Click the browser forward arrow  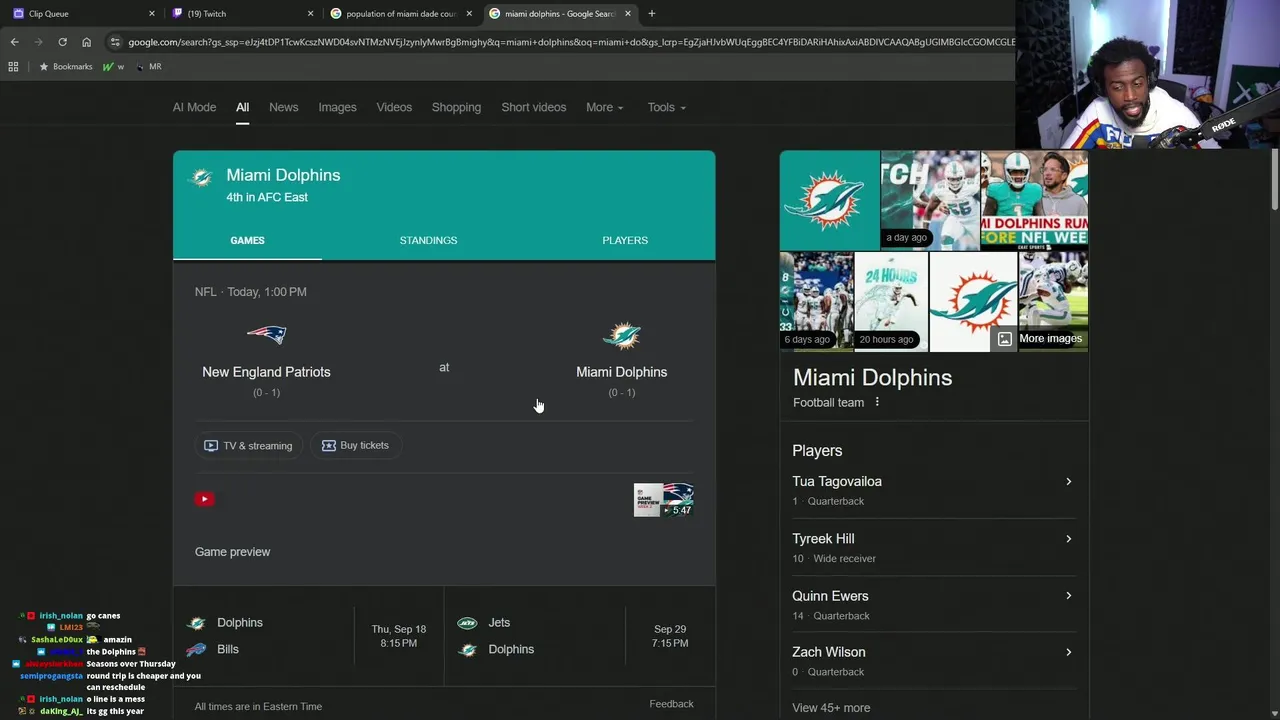point(38,42)
